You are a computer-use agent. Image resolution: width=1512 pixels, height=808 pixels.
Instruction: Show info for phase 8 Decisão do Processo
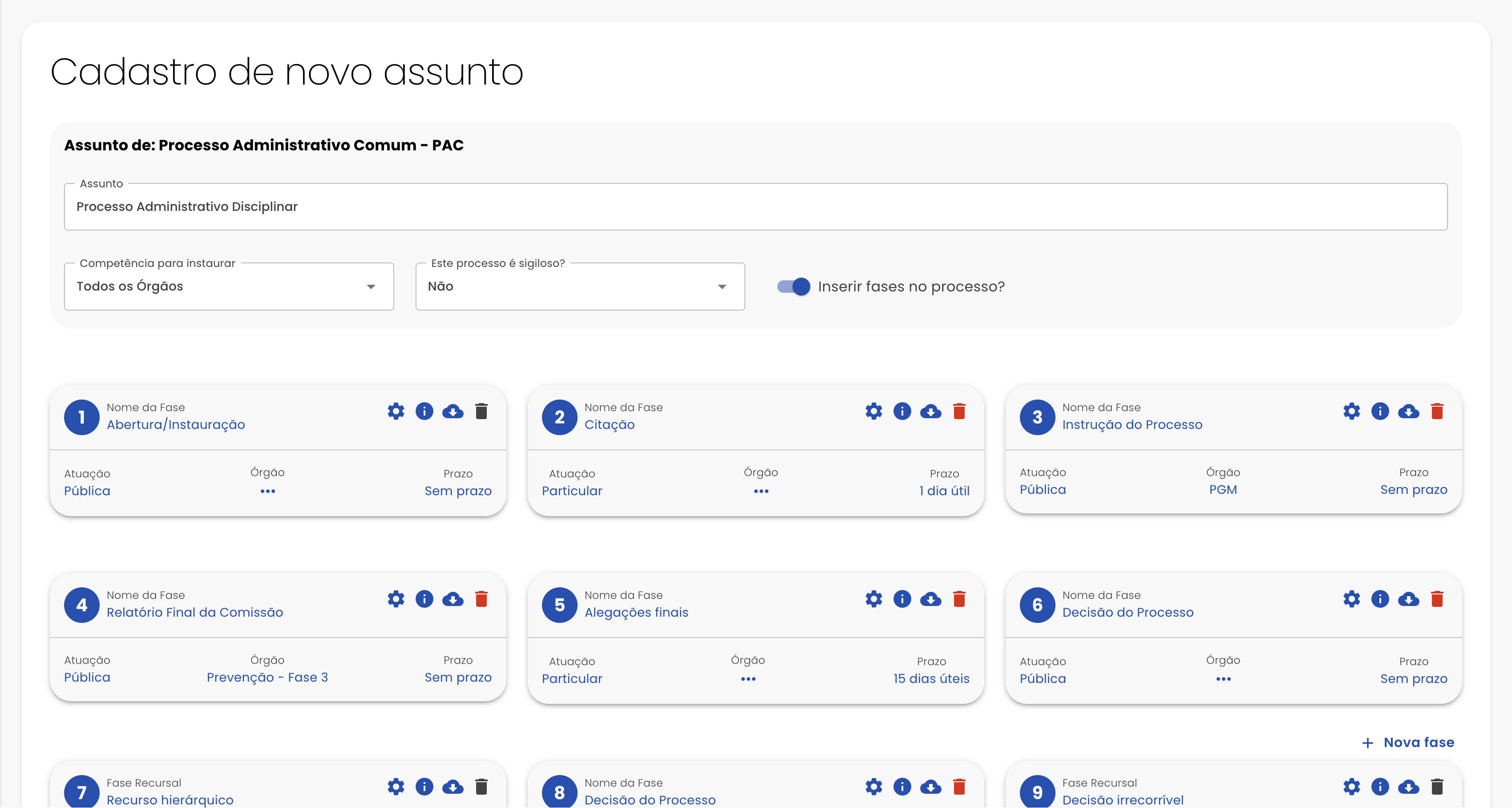point(902,786)
